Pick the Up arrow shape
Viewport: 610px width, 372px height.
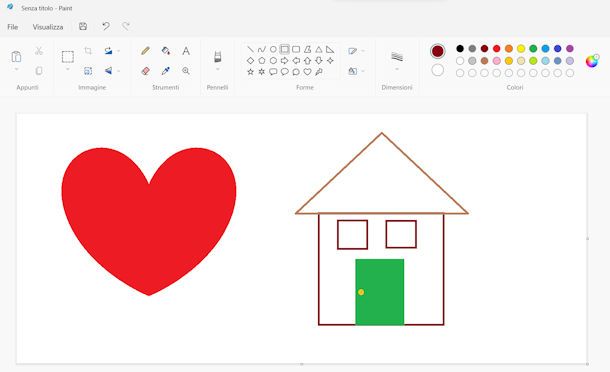pyautogui.click(x=307, y=61)
